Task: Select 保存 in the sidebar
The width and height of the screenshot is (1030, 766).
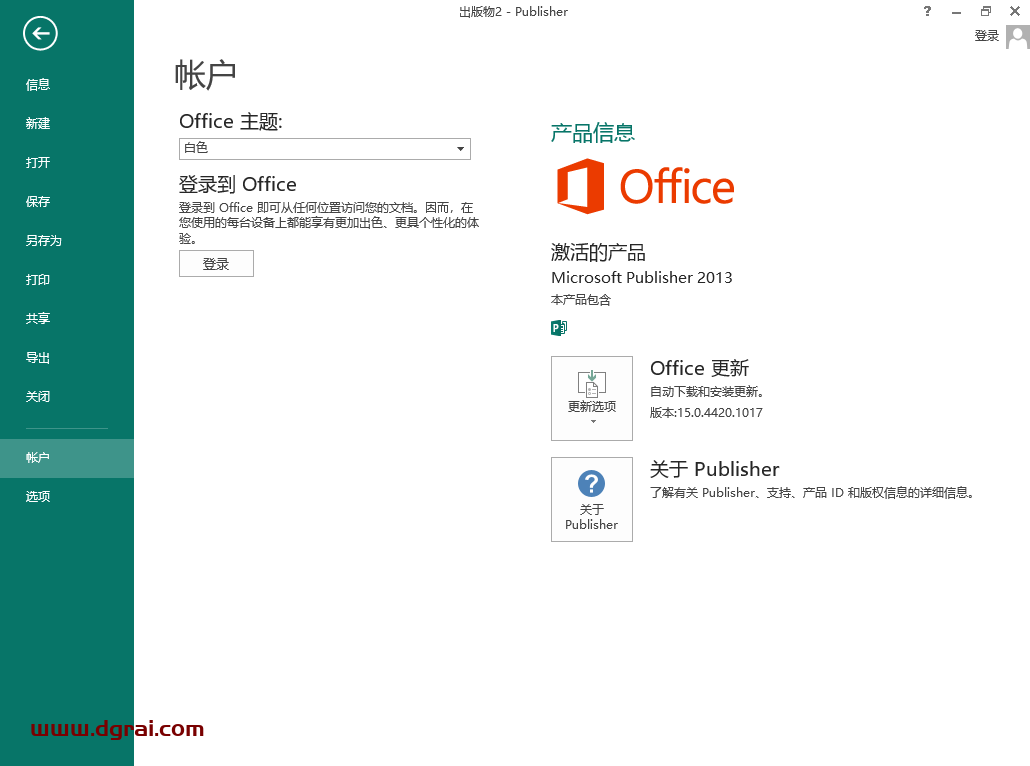Action: [37, 202]
